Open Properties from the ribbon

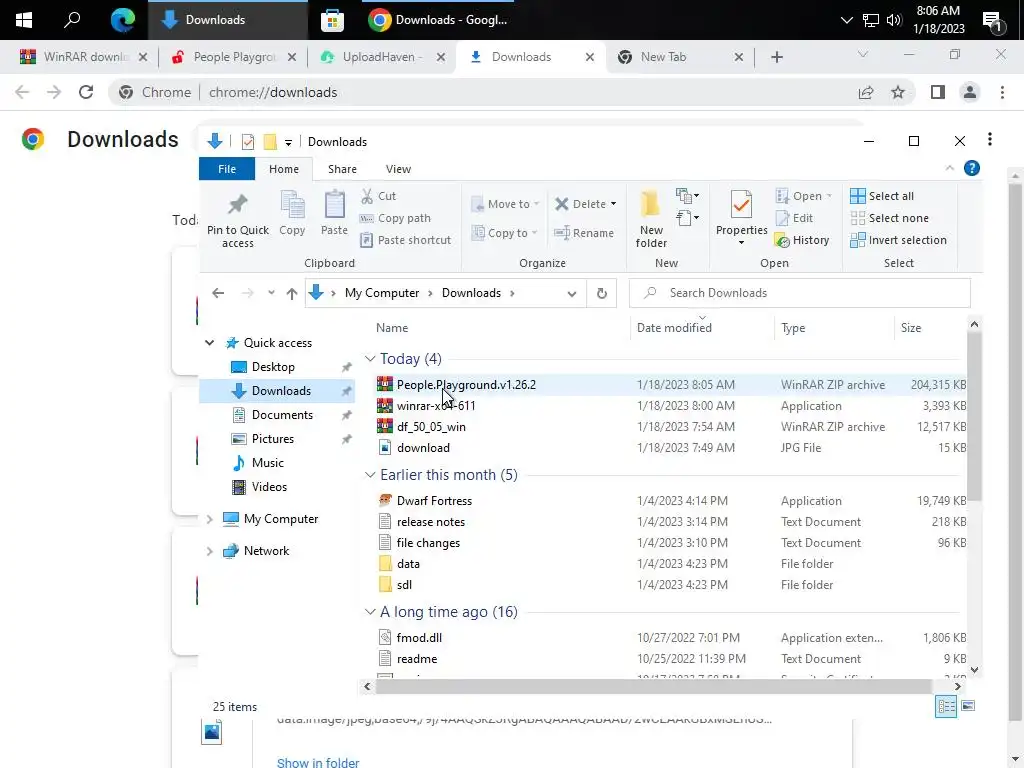pyautogui.click(x=741, y=218)
